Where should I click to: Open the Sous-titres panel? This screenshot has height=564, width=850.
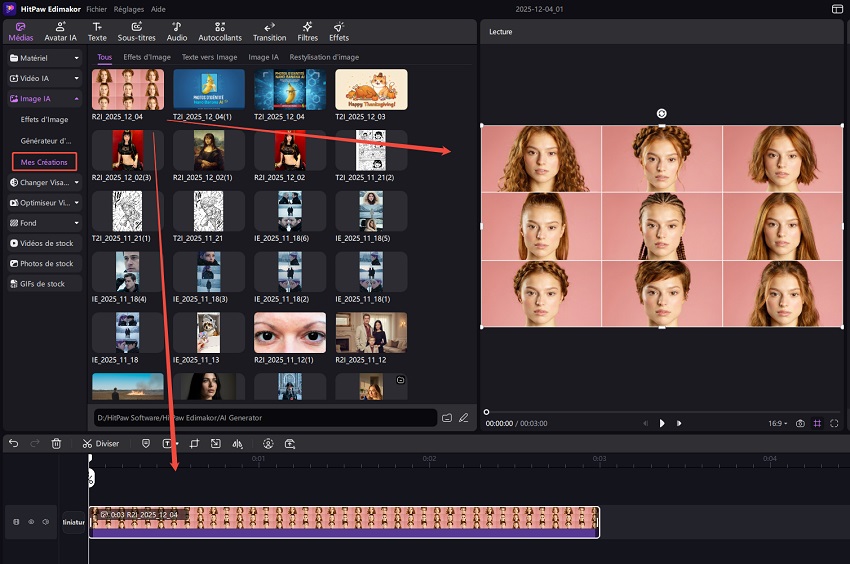pyautogui.click(x=137, y=32)
